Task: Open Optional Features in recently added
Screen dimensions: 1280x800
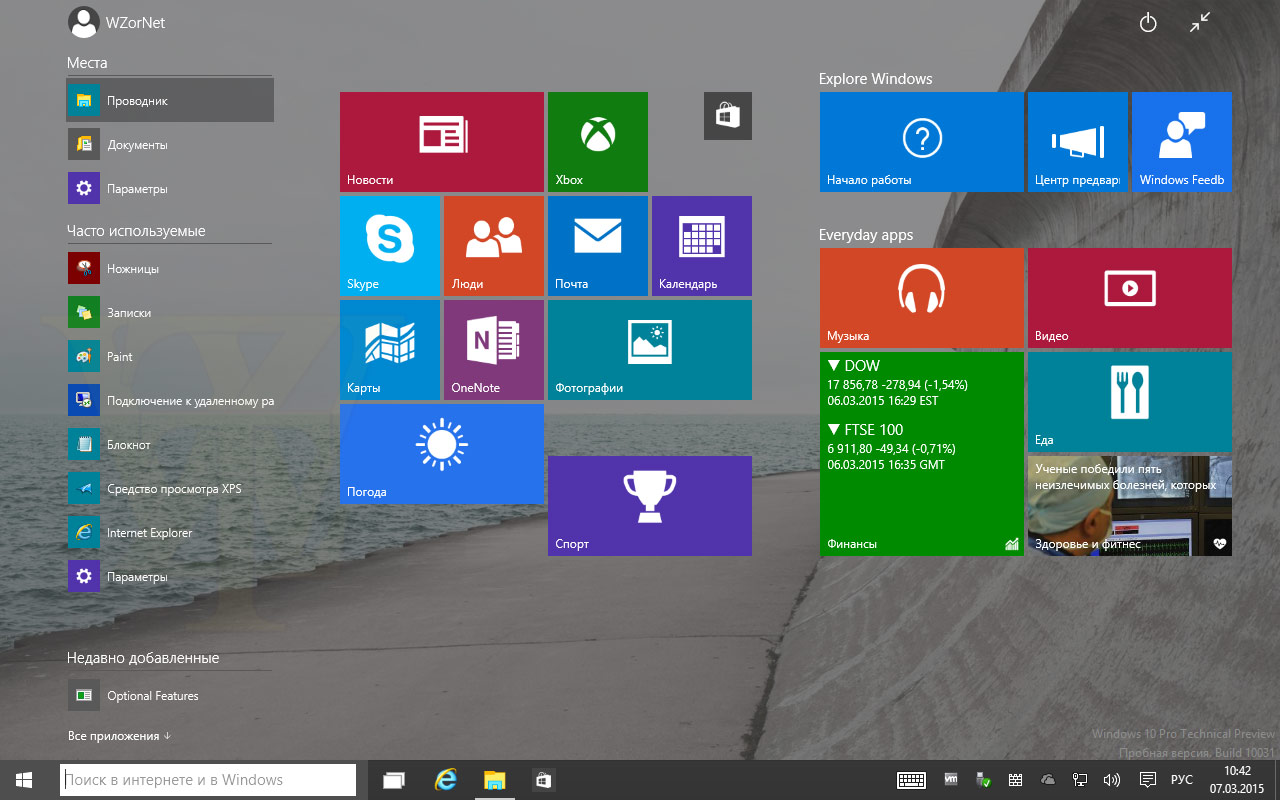Action: coord(152,696)
